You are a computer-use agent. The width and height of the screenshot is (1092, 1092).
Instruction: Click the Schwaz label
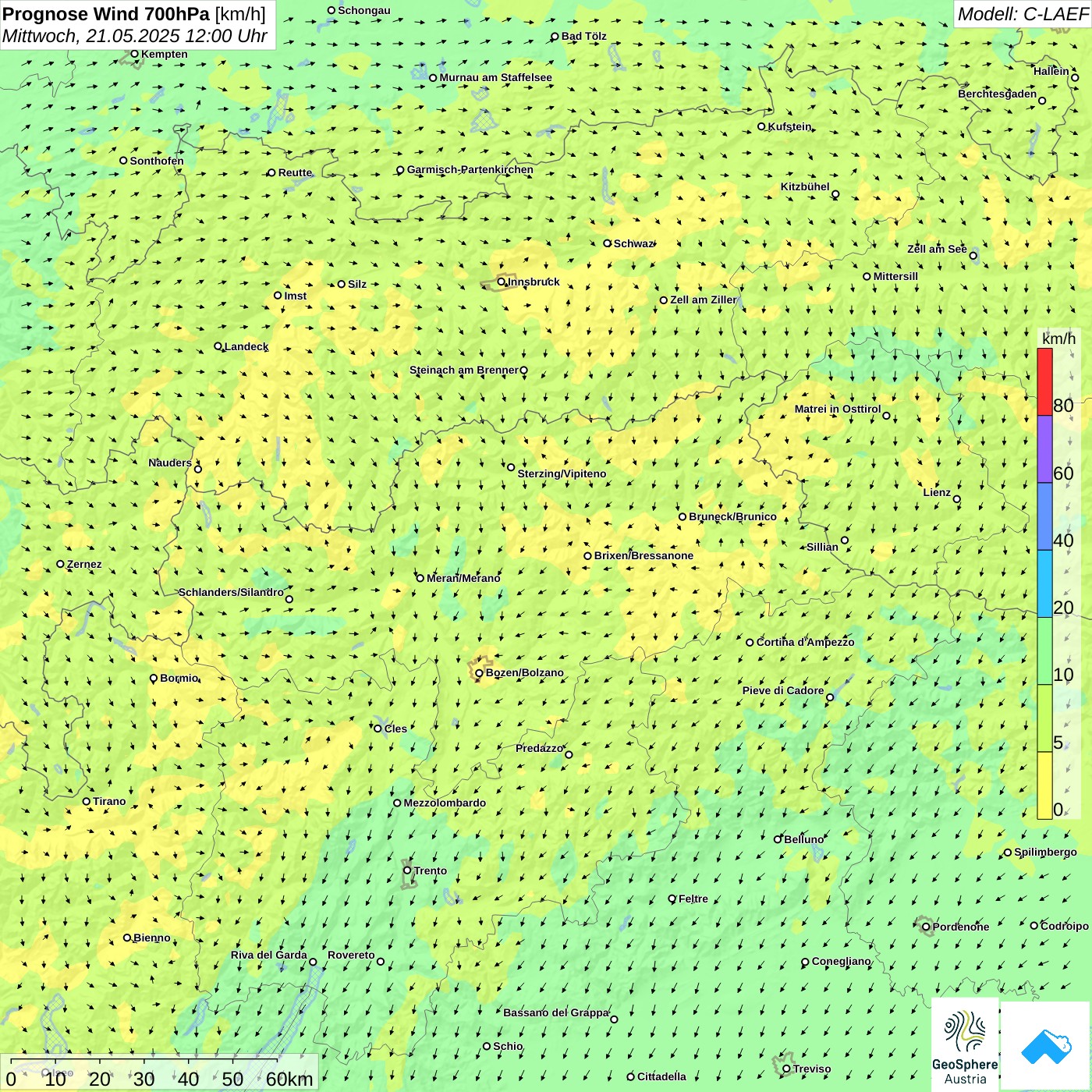[x=633, y=243]
